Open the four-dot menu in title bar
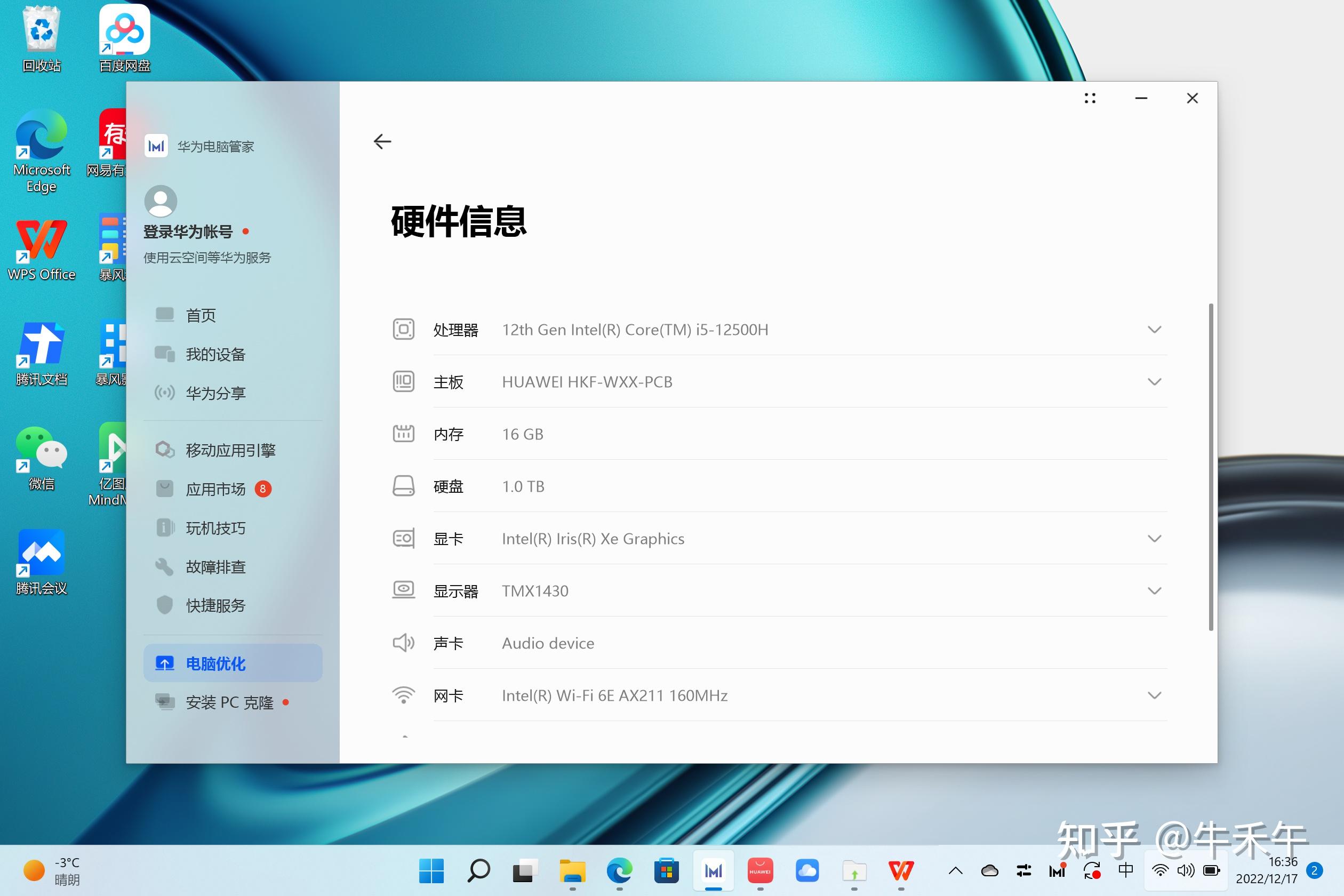 click(x=1090, y=98)
